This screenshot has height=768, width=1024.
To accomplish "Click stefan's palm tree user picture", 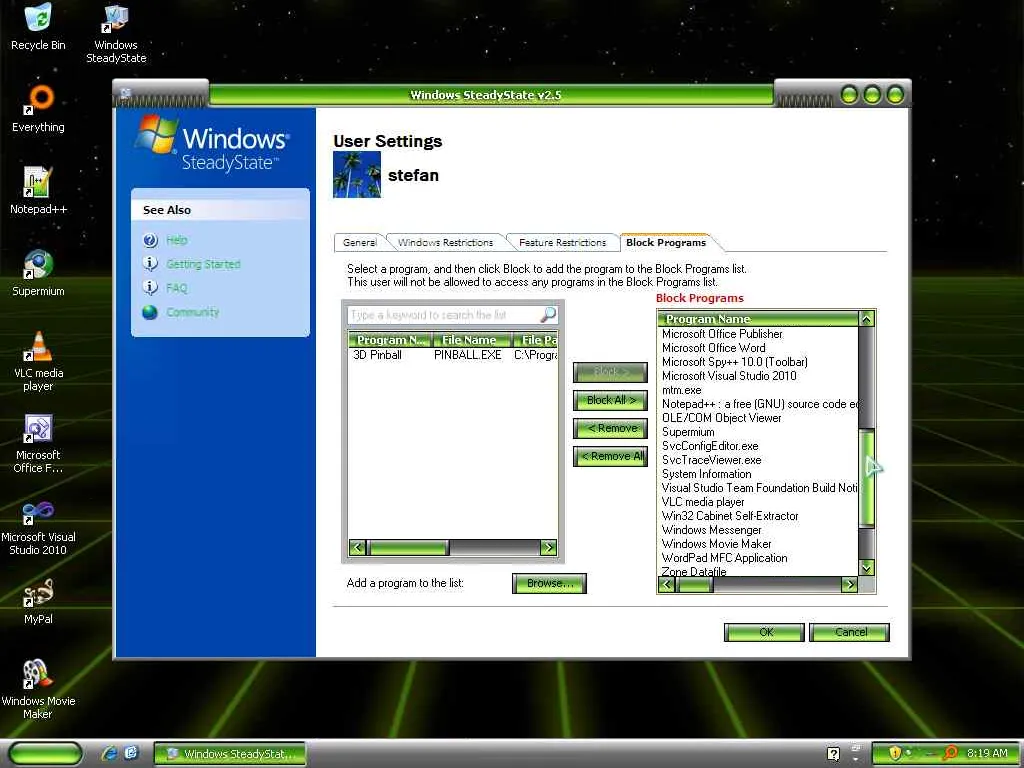I will 357,174.
